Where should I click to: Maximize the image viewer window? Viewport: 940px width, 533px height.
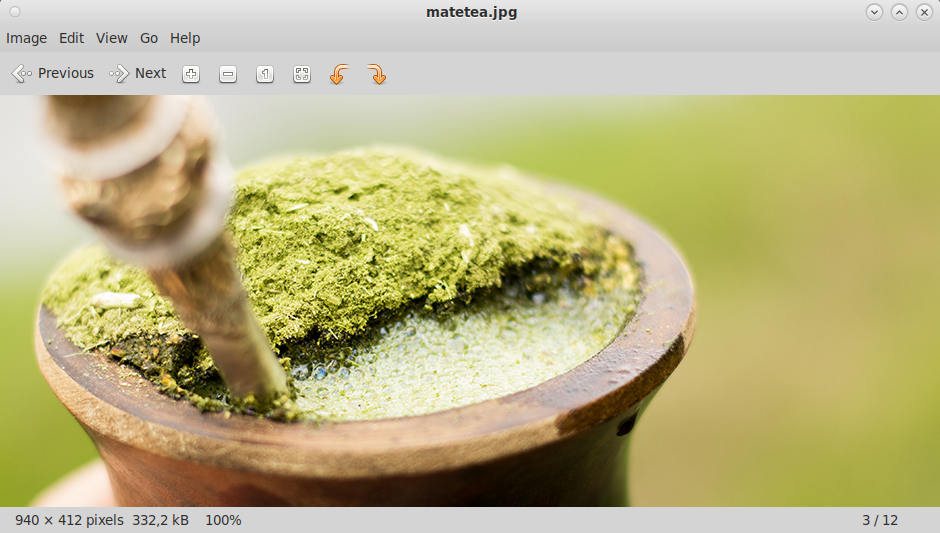899,12
